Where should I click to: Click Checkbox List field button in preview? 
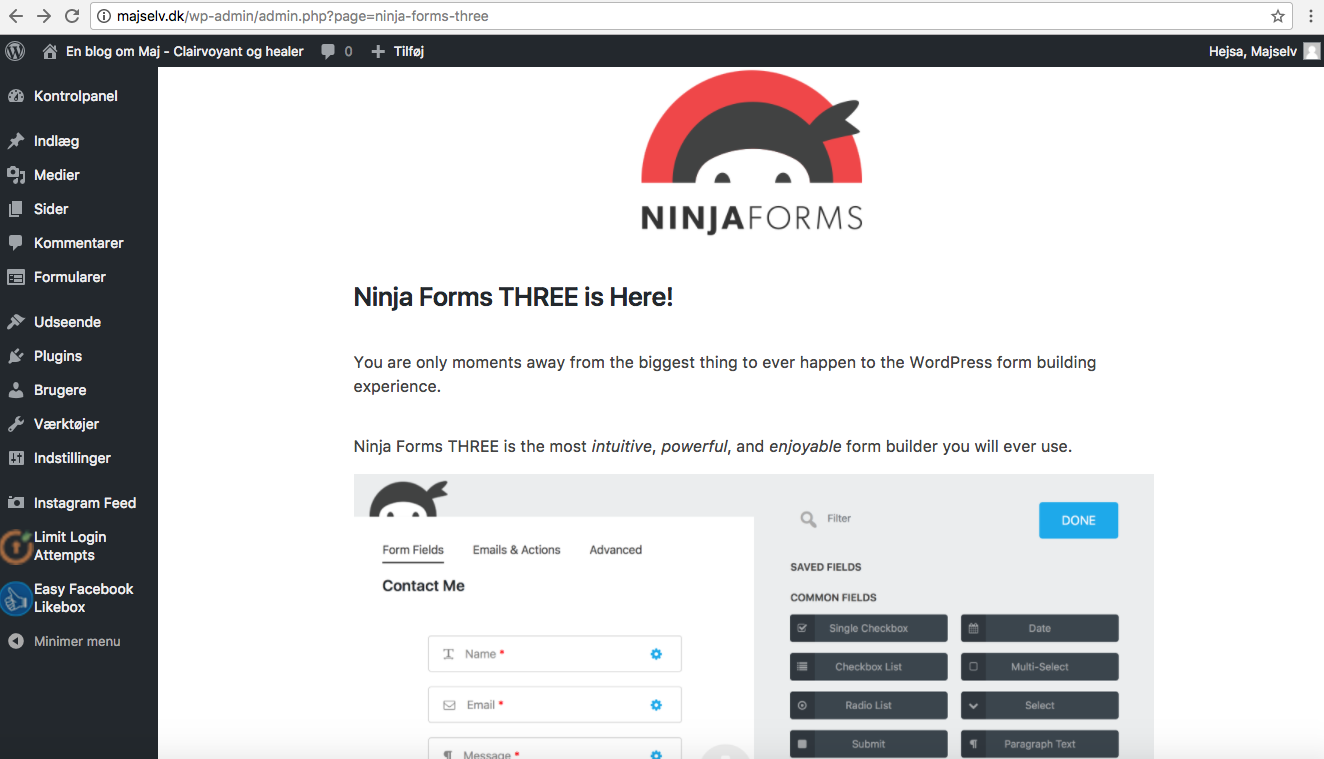[x=868, y=667]
